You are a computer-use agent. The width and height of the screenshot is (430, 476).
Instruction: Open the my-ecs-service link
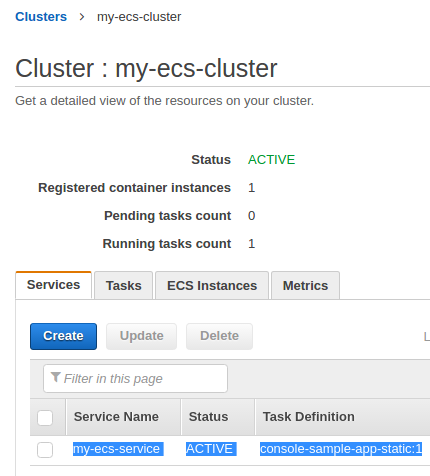(116, 449)
